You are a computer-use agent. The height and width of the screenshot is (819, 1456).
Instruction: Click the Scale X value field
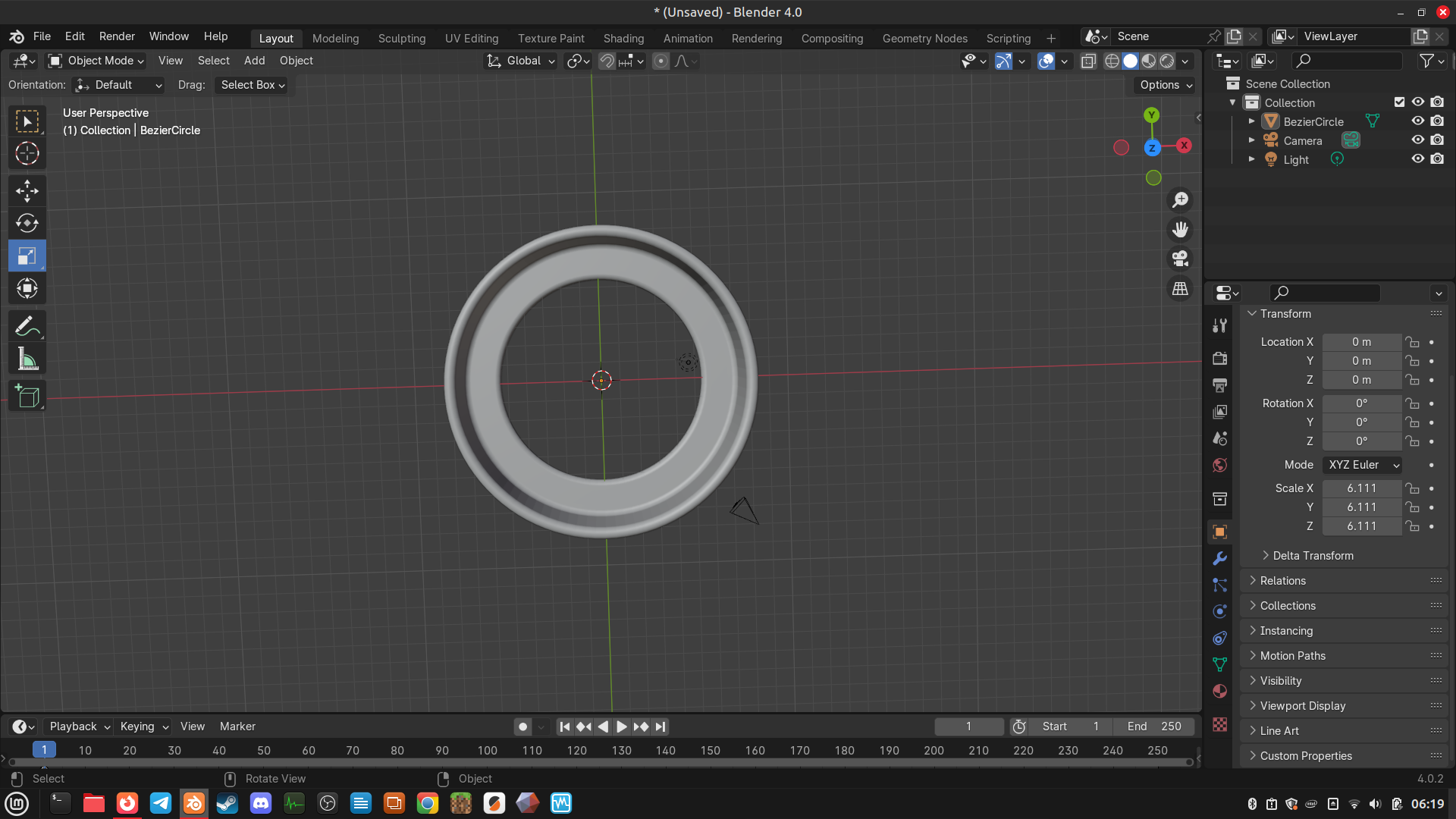[x=1362, y=488]
